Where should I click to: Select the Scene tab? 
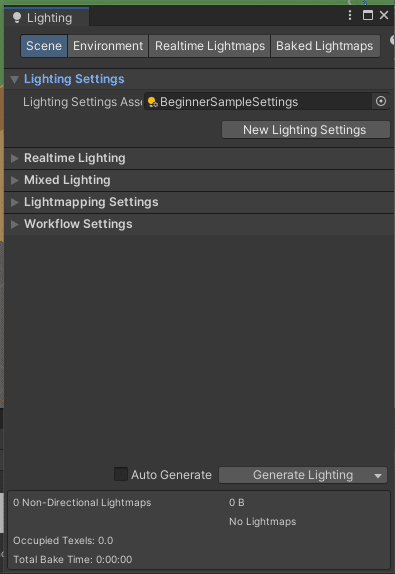pyautogui.click(x=44, y=46)
